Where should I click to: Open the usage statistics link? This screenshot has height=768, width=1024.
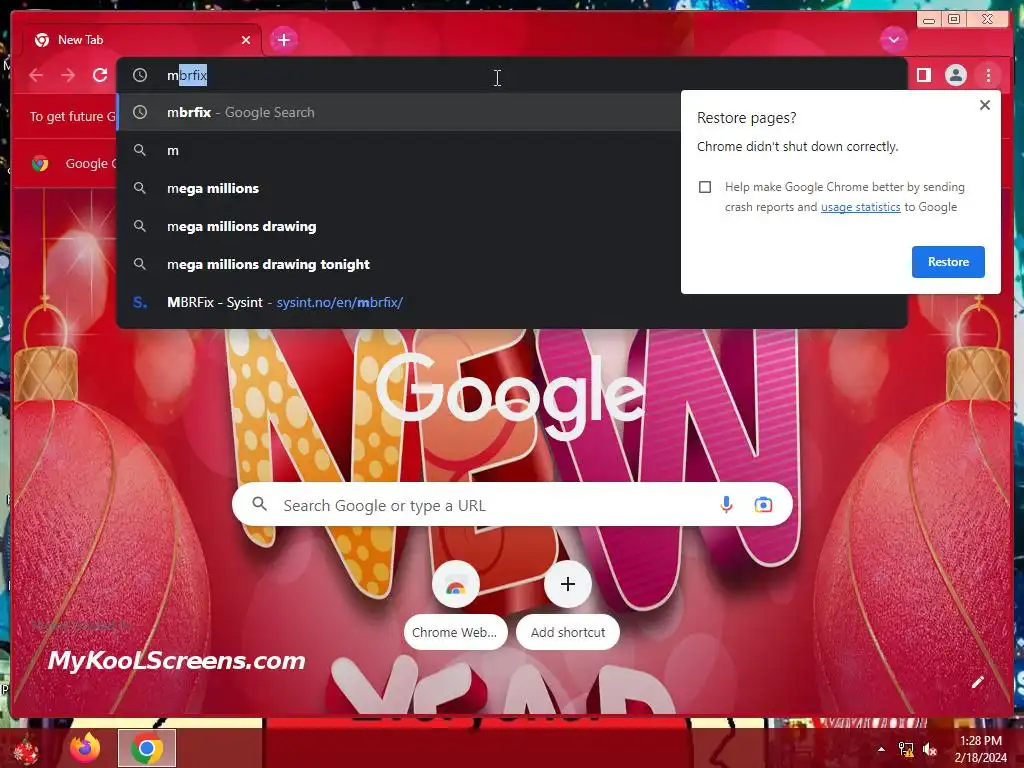(x=860, y=207)
